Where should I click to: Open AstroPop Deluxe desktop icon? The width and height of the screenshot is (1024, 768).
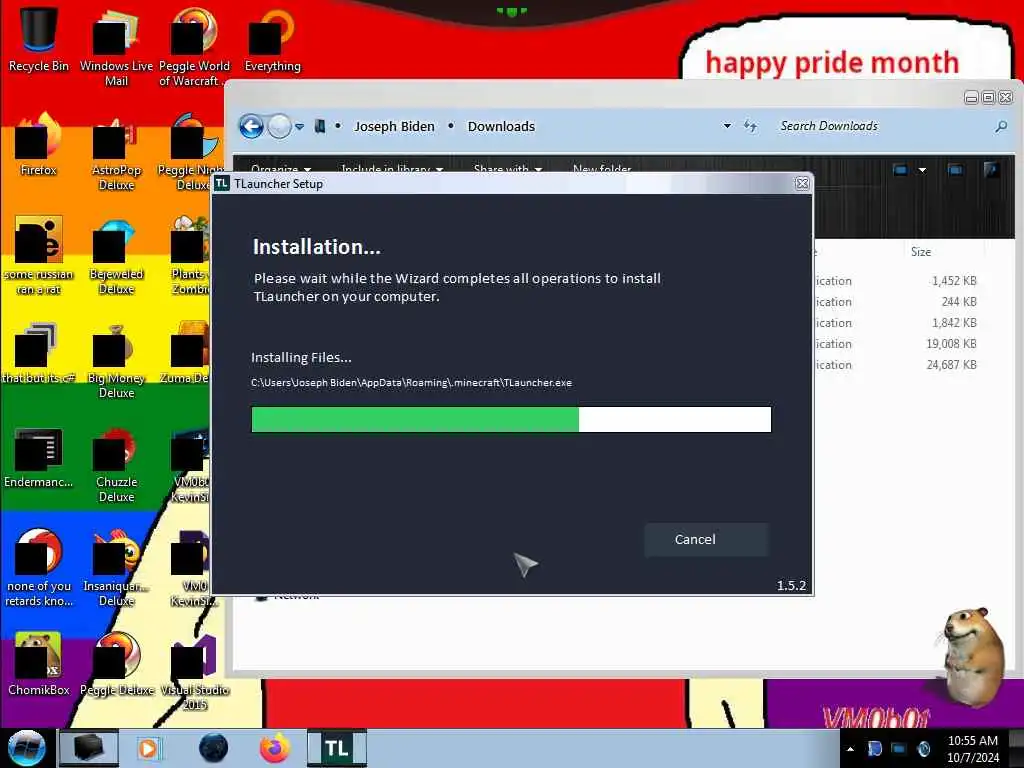coord(116,153)
